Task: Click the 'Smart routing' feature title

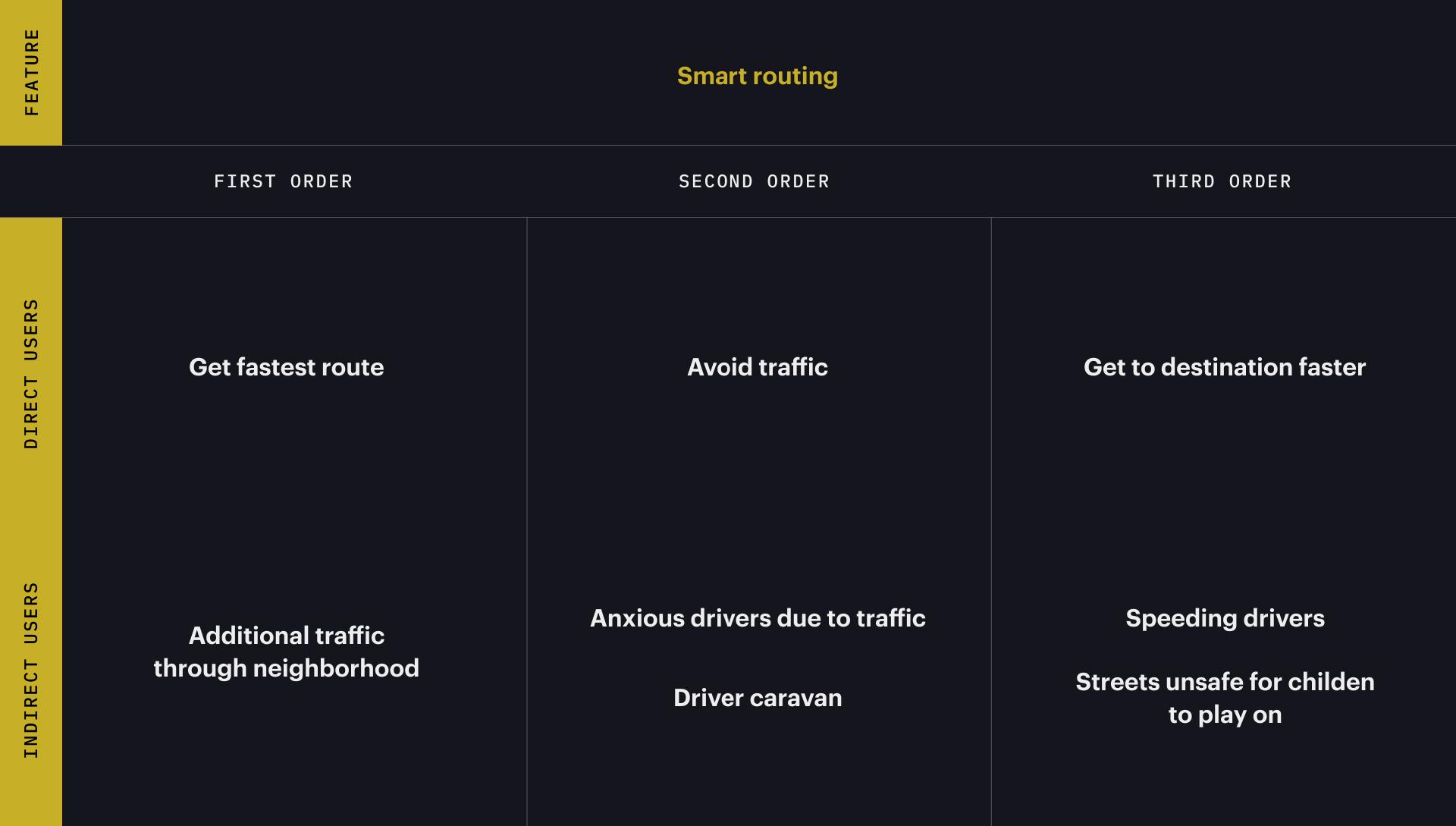Action: (757, 76)
